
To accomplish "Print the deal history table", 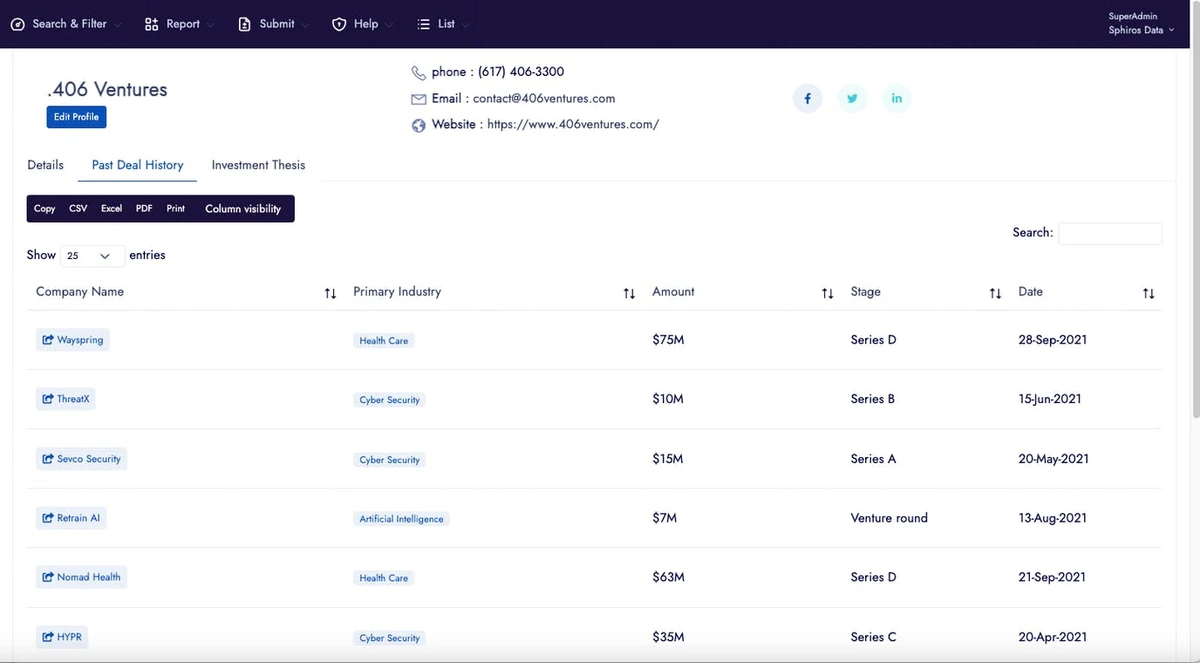I will (176, 209).
